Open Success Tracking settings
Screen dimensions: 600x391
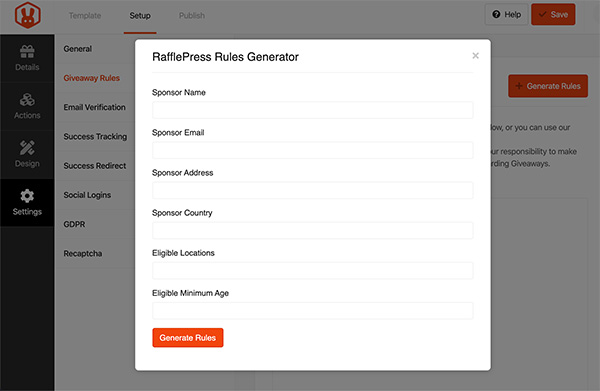[x=95, y=137]
